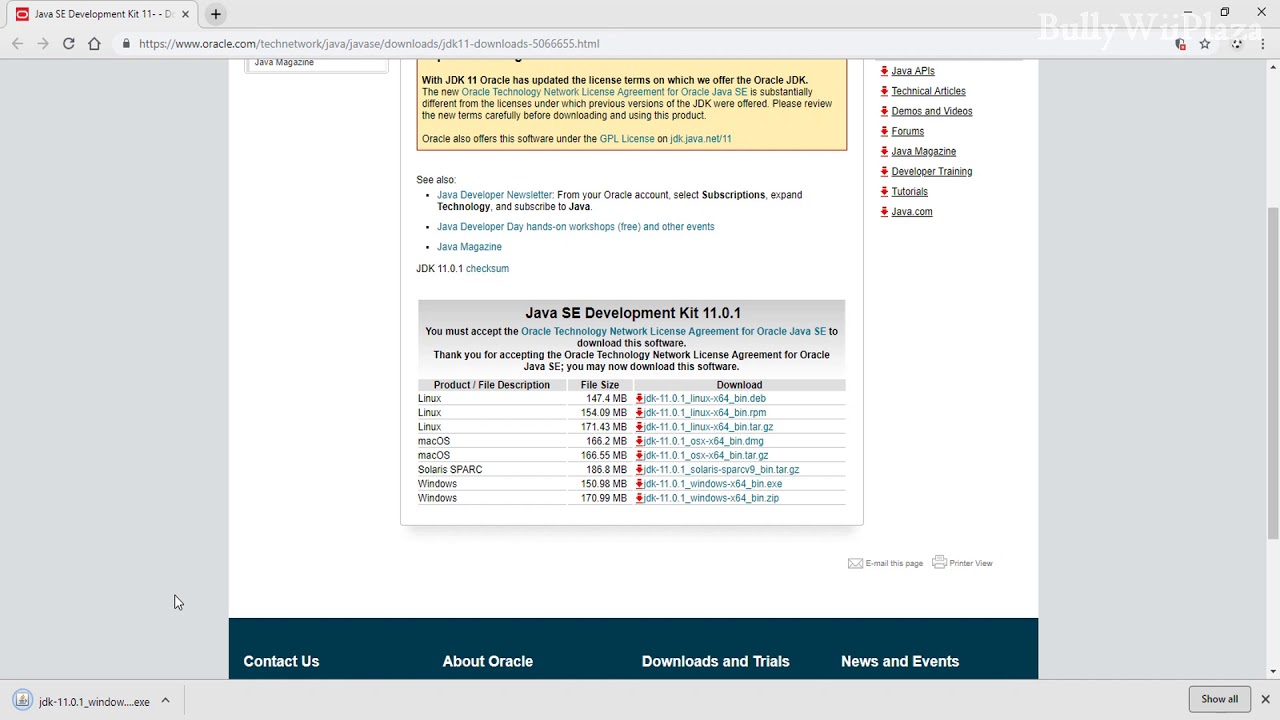1280x720 pixels.
Task: Open the Chrome three-dot menu
Action: click(1264, 44)
